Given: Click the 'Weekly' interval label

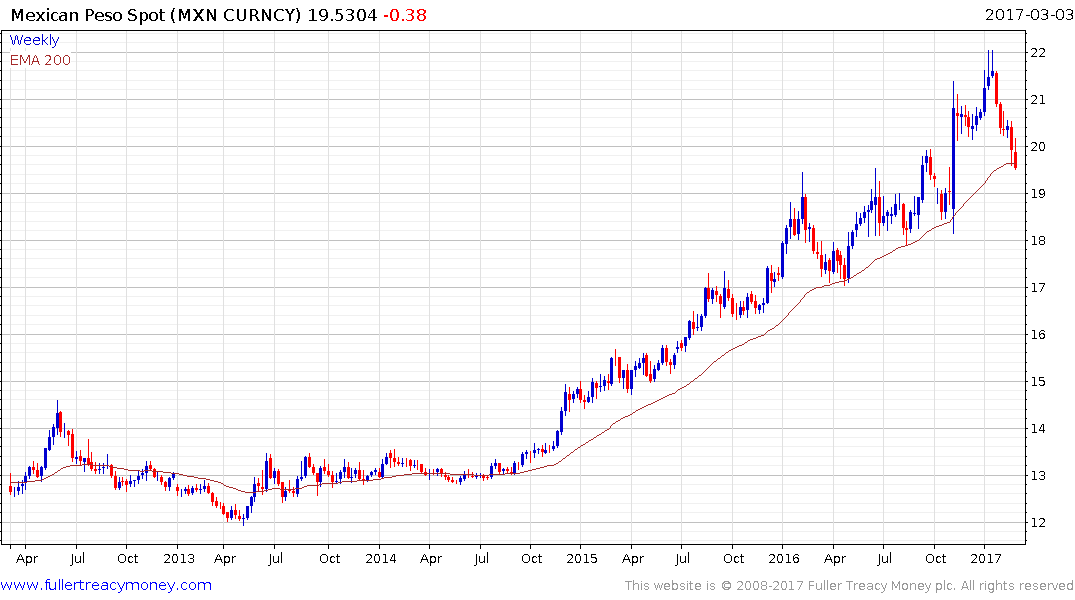Looking at the screenshot, I should coord(34,40).
